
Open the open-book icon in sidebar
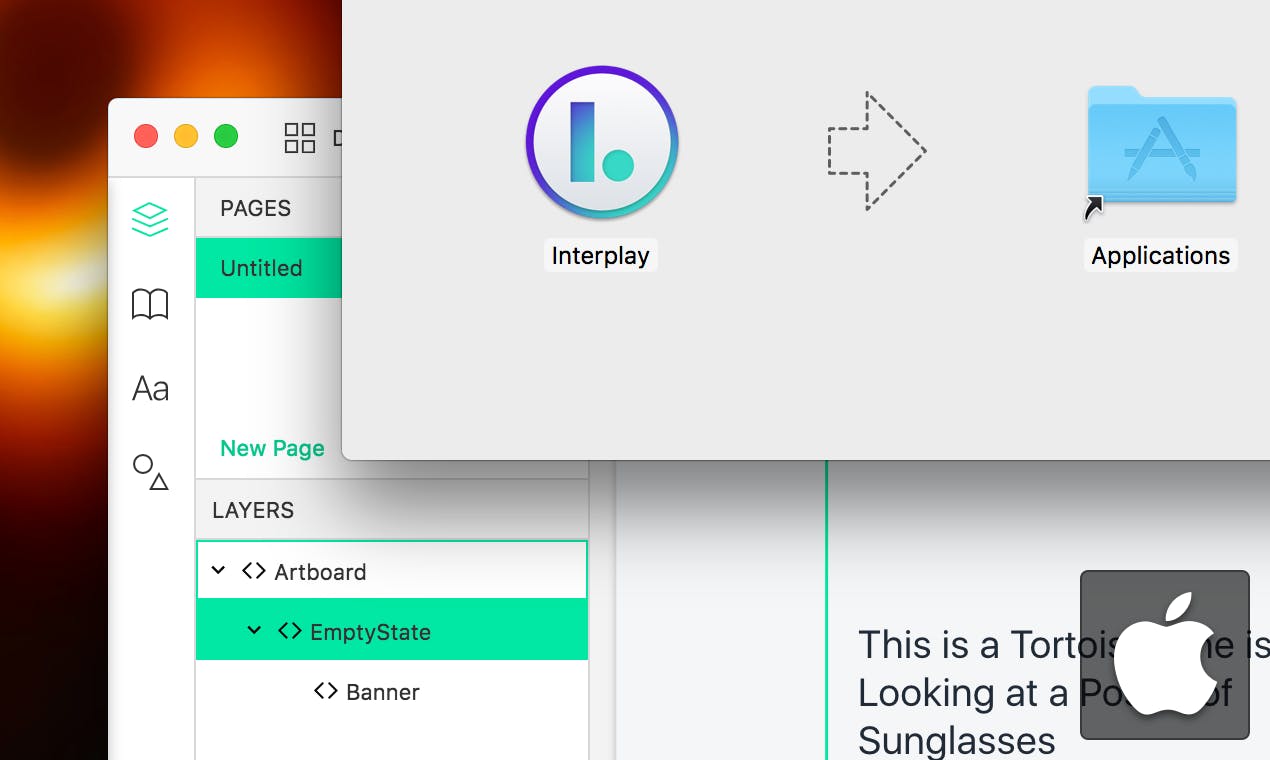coord(150,304)
